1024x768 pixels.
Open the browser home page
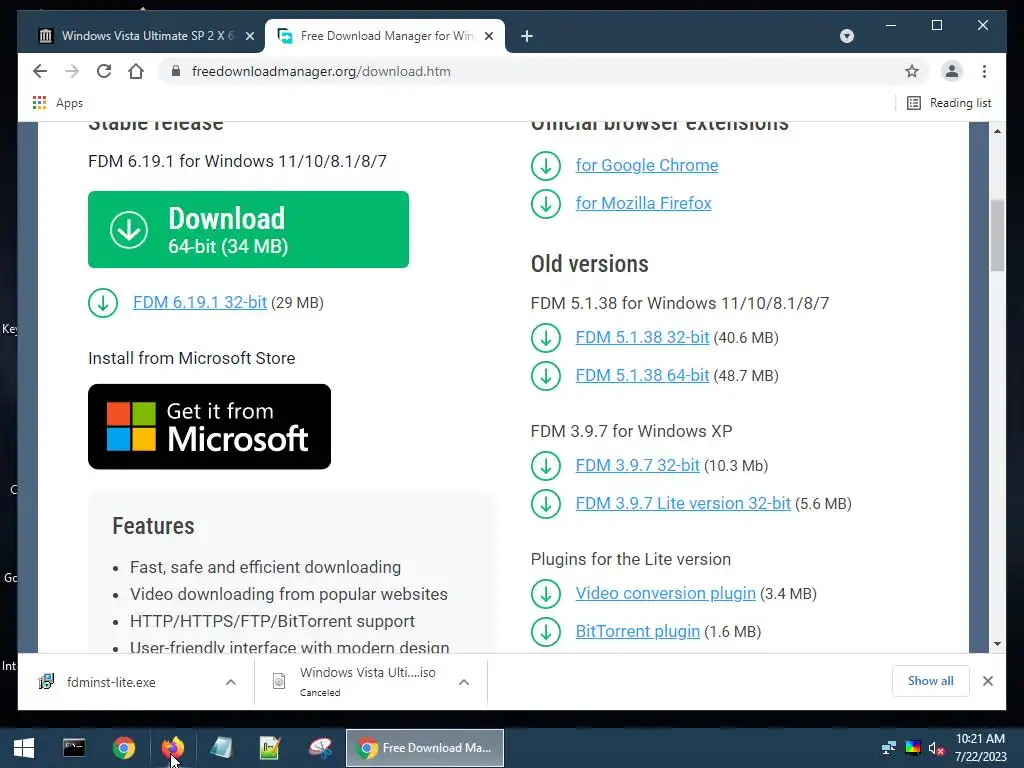coord(136,71)
